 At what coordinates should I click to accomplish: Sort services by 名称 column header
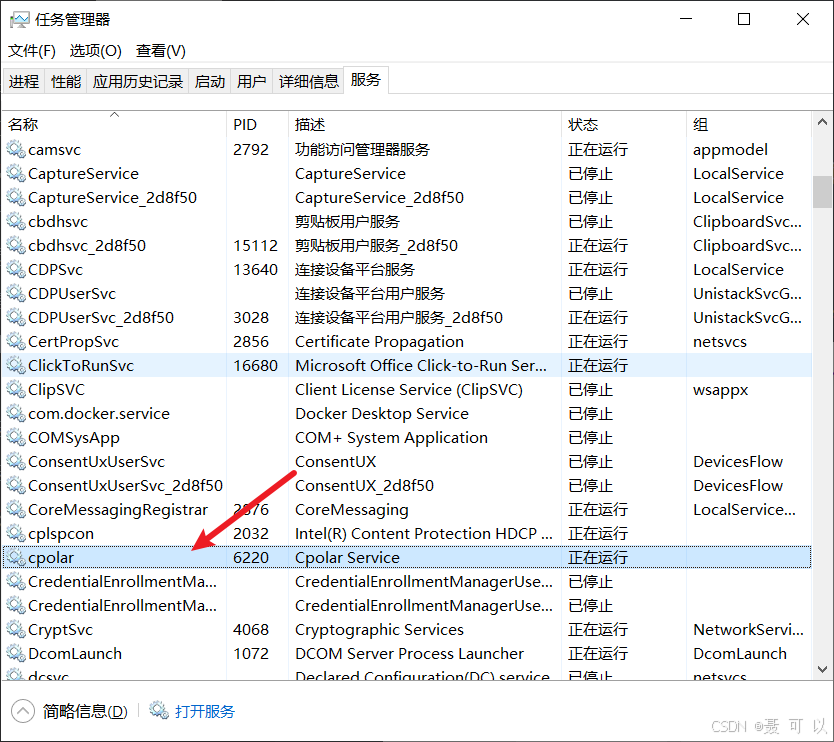114,124
